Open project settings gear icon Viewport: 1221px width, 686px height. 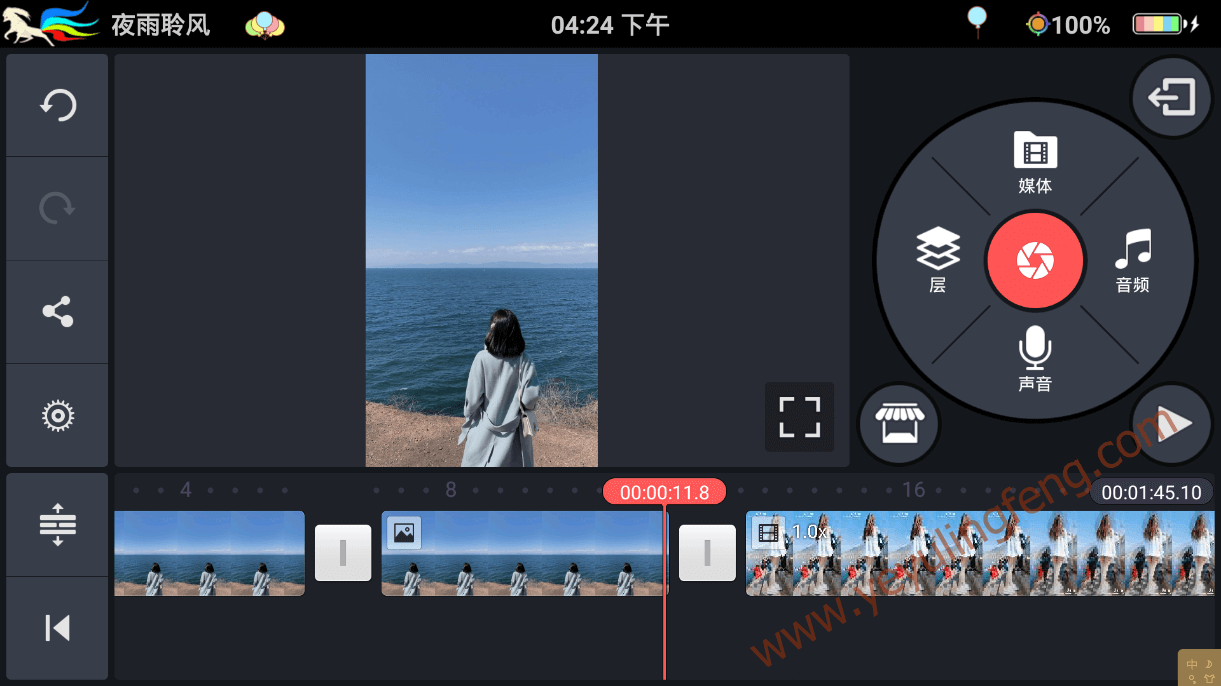coord(57,415)
